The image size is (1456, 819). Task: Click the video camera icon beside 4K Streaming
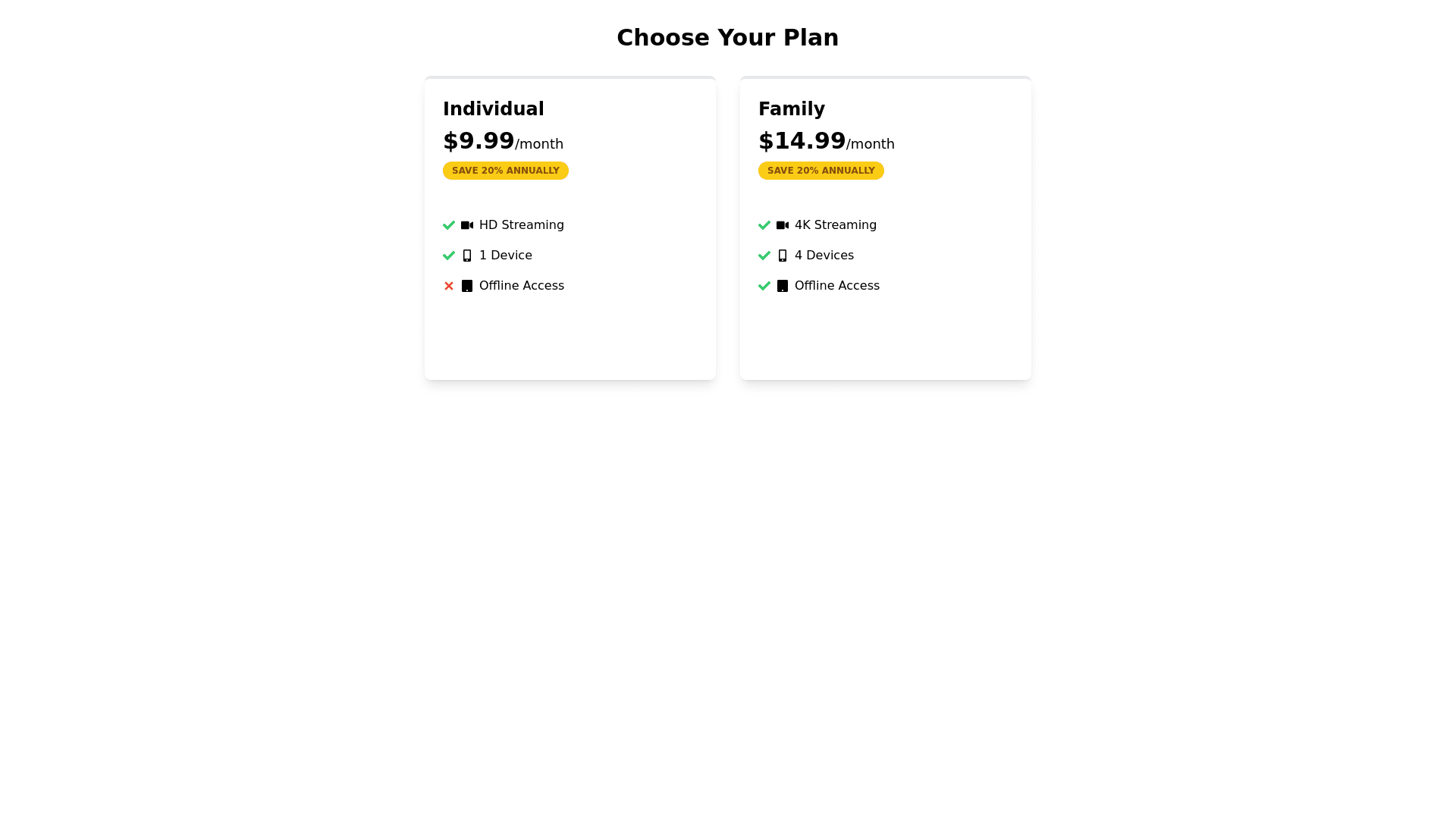click(783, 225)
